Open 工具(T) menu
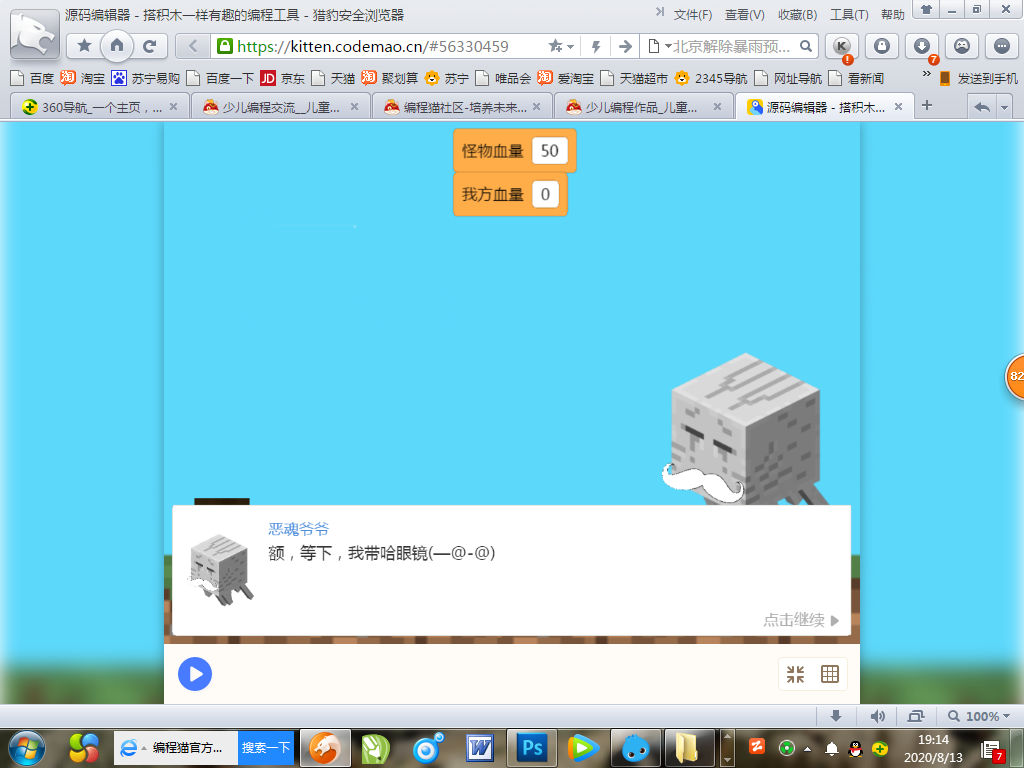 point(849,14)
